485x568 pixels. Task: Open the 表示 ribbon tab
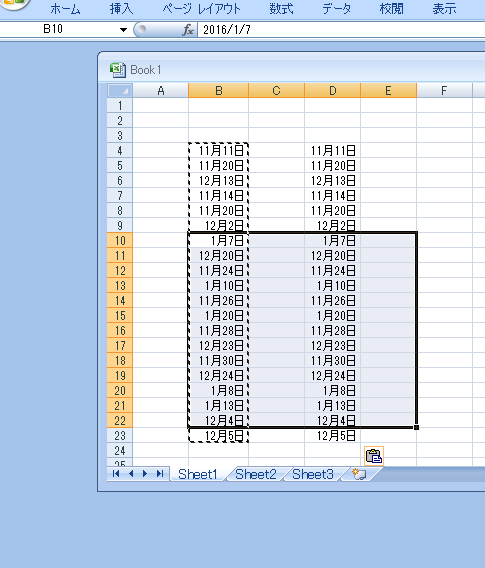tap(444, 9)
